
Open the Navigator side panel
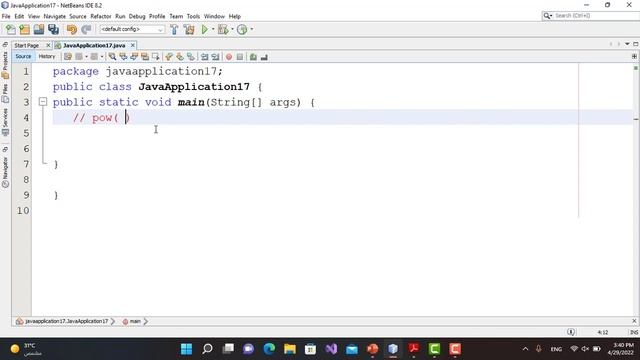pyautogui.click(x=5, y=172)
